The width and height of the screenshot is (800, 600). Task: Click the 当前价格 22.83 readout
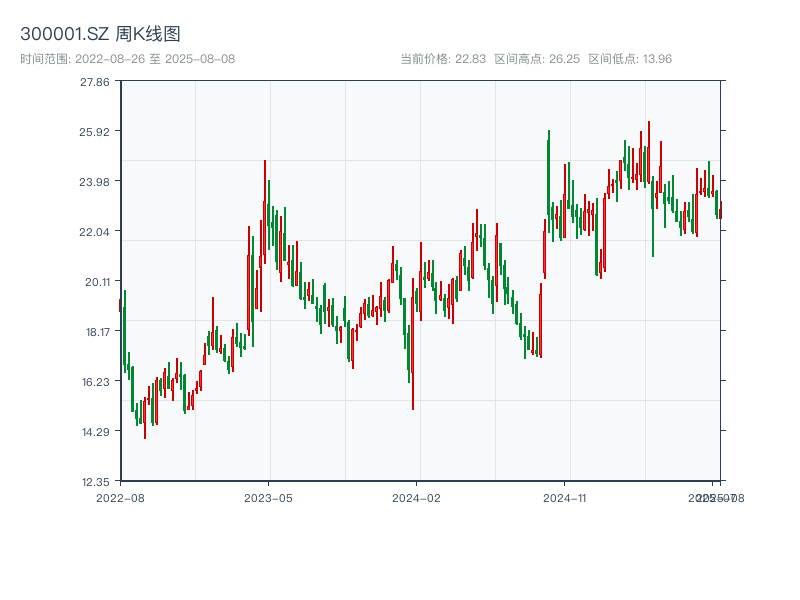(443, 59)
